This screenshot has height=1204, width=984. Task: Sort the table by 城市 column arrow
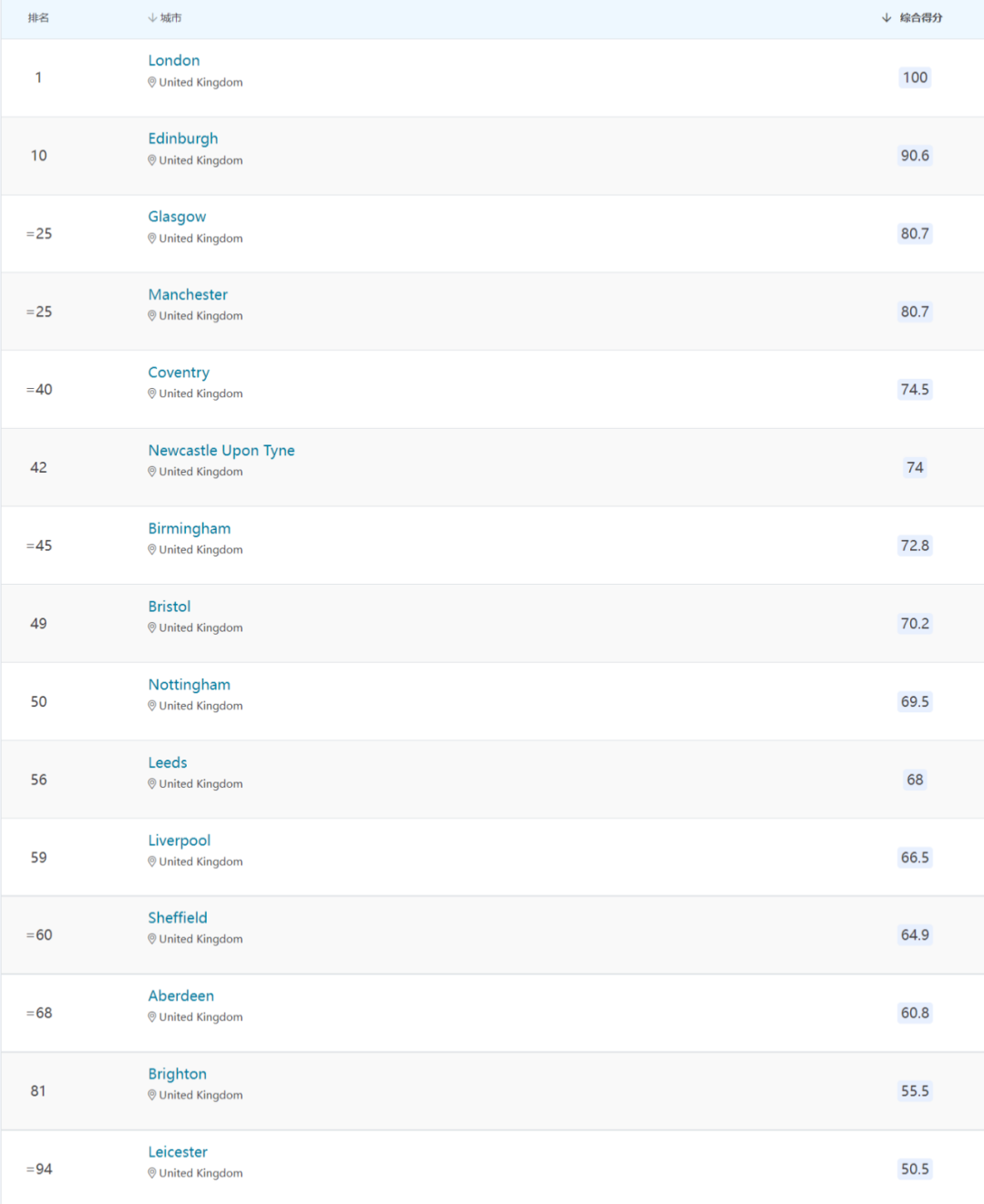pyautogui.click(x=152, y=17)
